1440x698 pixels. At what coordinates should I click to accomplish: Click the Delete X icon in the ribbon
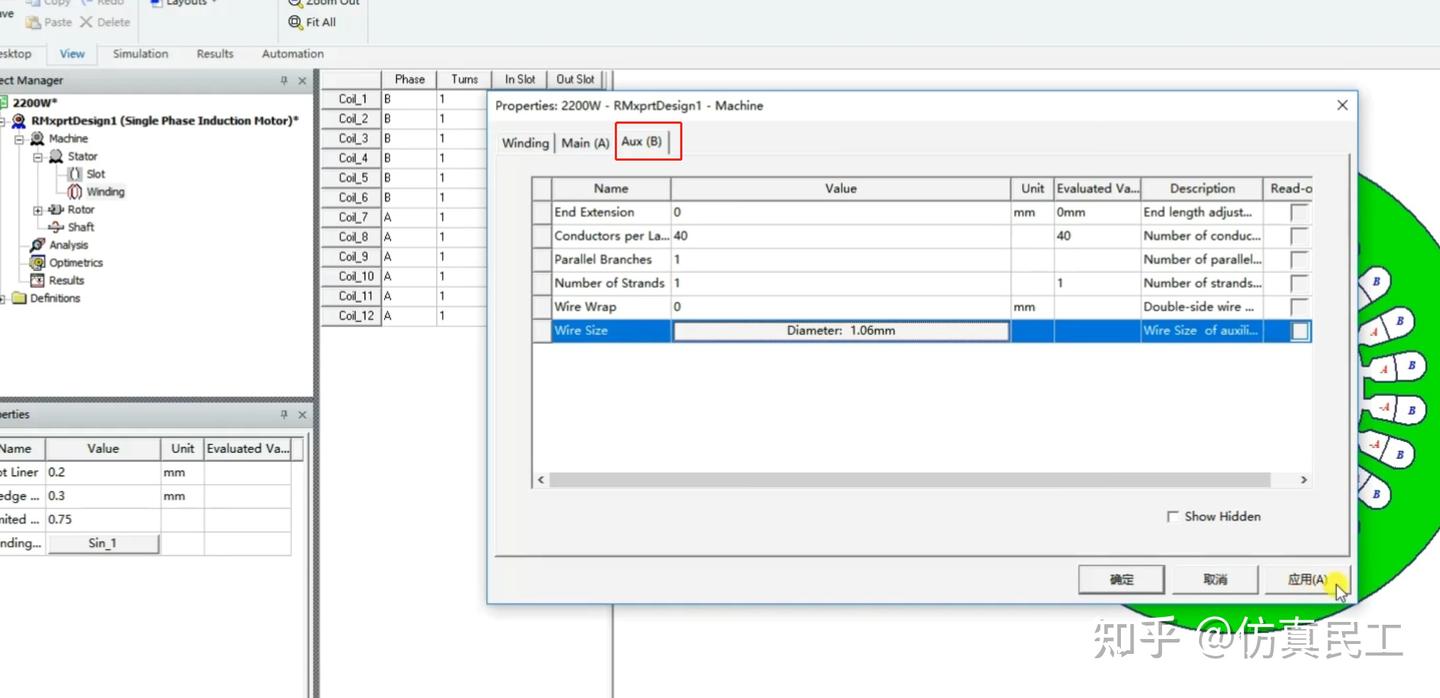[85, 22]
